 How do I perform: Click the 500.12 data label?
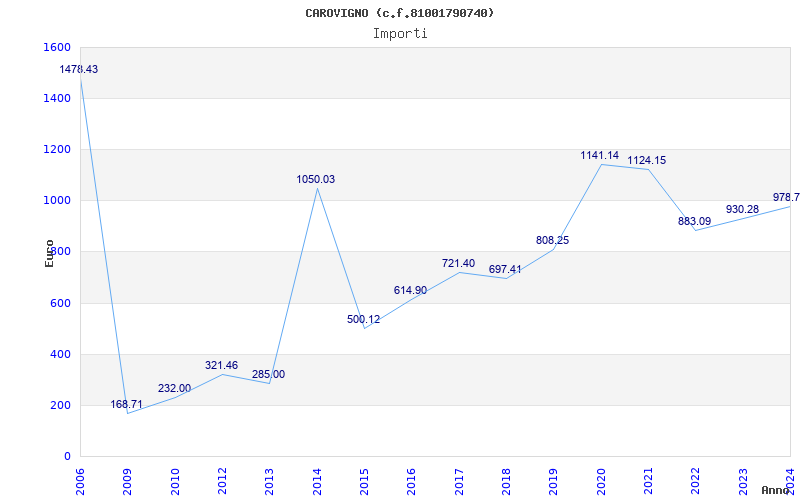[363, 320]
